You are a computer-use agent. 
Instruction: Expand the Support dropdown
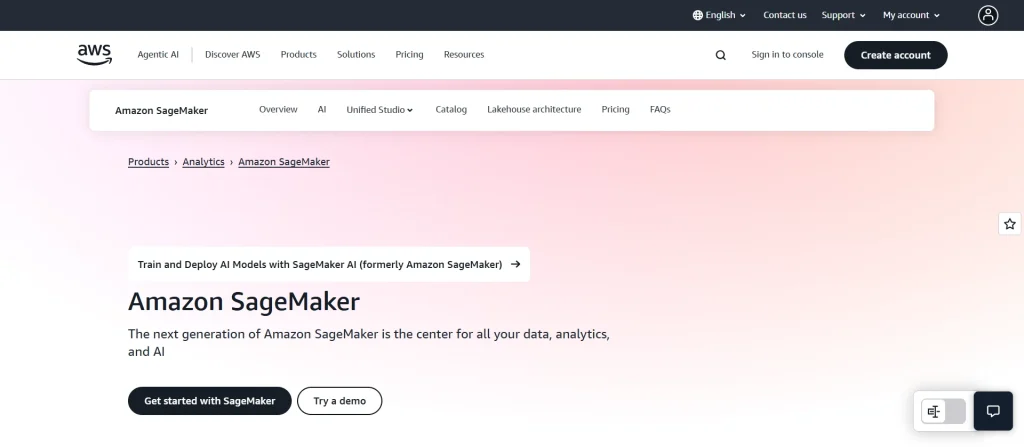tap(844, 15)
